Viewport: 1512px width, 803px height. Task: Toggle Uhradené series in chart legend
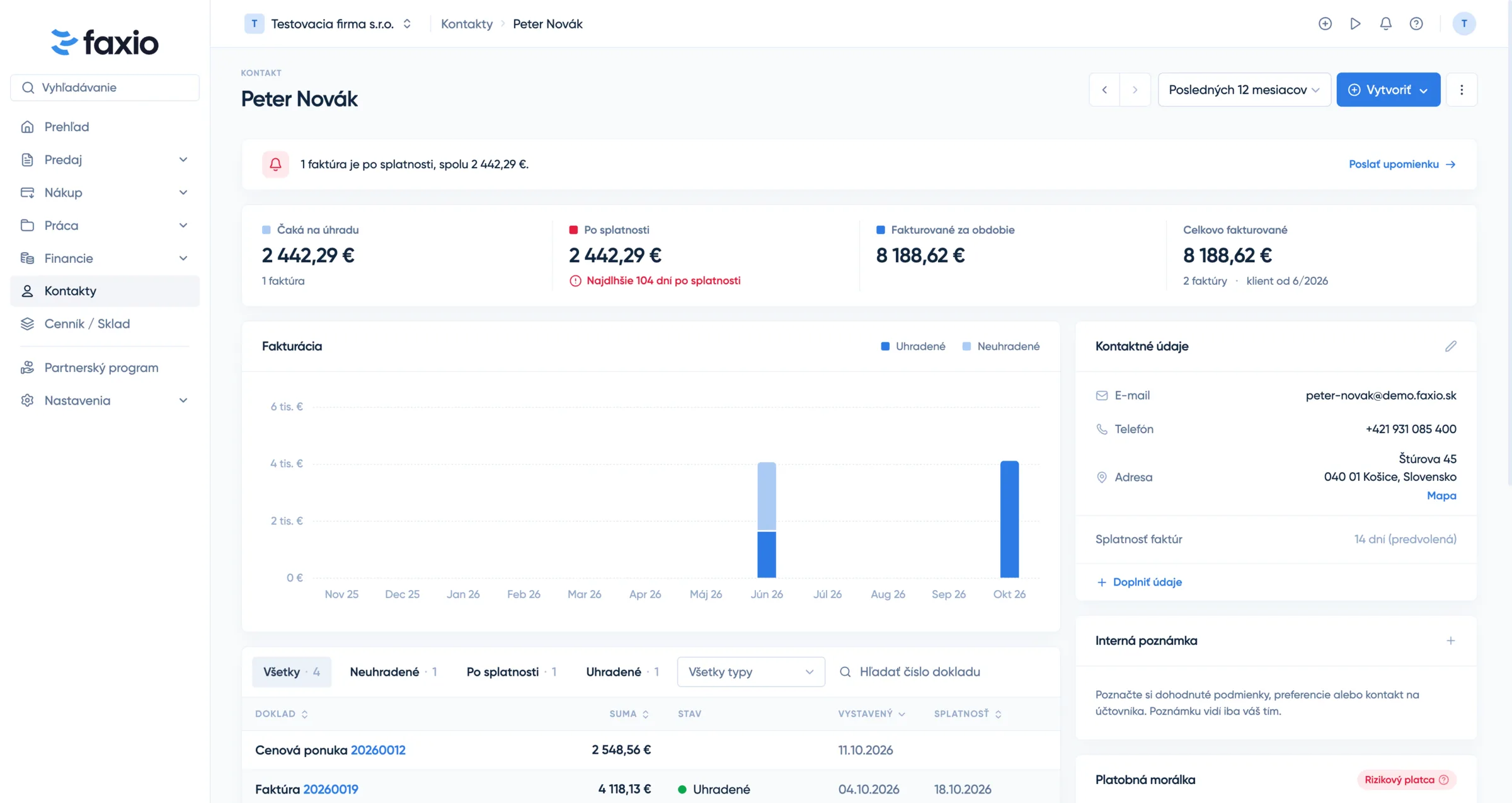pyautogui.click(x=913, y=346)
